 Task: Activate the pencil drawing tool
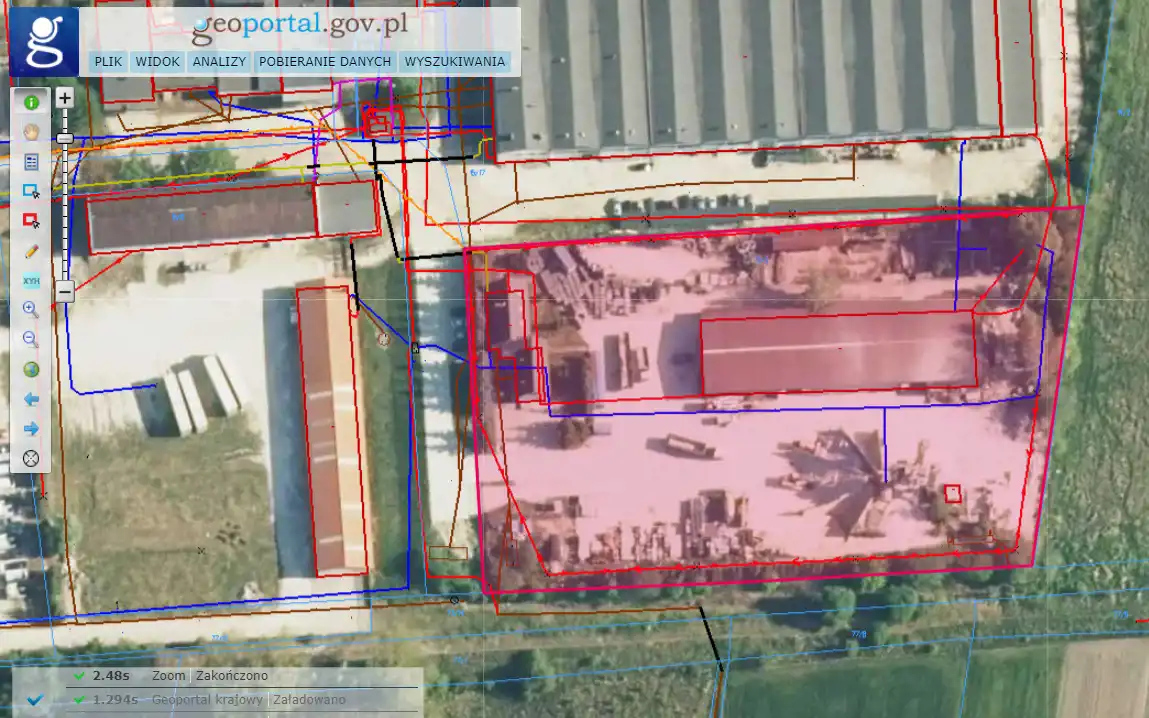[31, 250]
